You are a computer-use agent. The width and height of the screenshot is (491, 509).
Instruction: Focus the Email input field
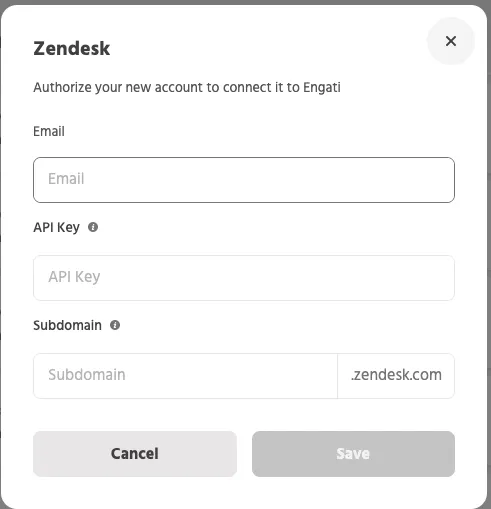tap(244, 180)
